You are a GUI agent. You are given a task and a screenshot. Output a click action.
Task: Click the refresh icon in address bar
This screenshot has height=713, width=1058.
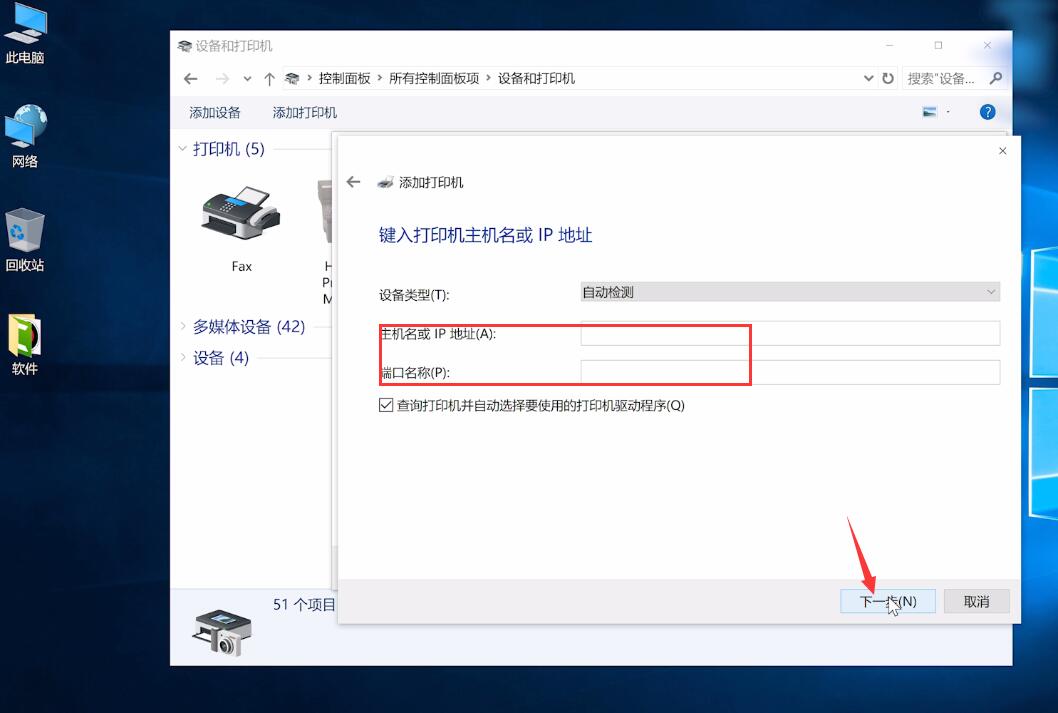pyautogui.click(x=889, y=78)
